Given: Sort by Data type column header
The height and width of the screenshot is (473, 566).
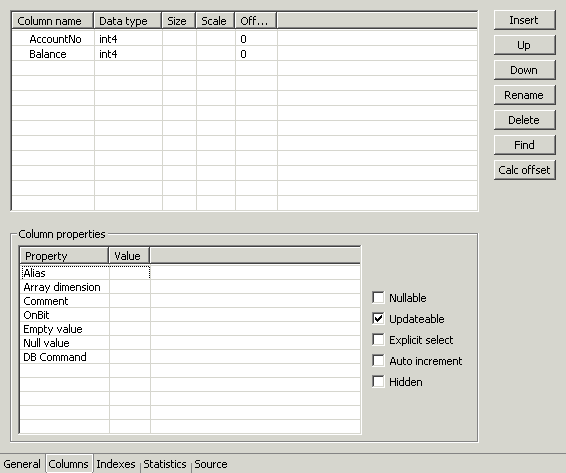Looking at the screenshot, I should click(127, 21).
